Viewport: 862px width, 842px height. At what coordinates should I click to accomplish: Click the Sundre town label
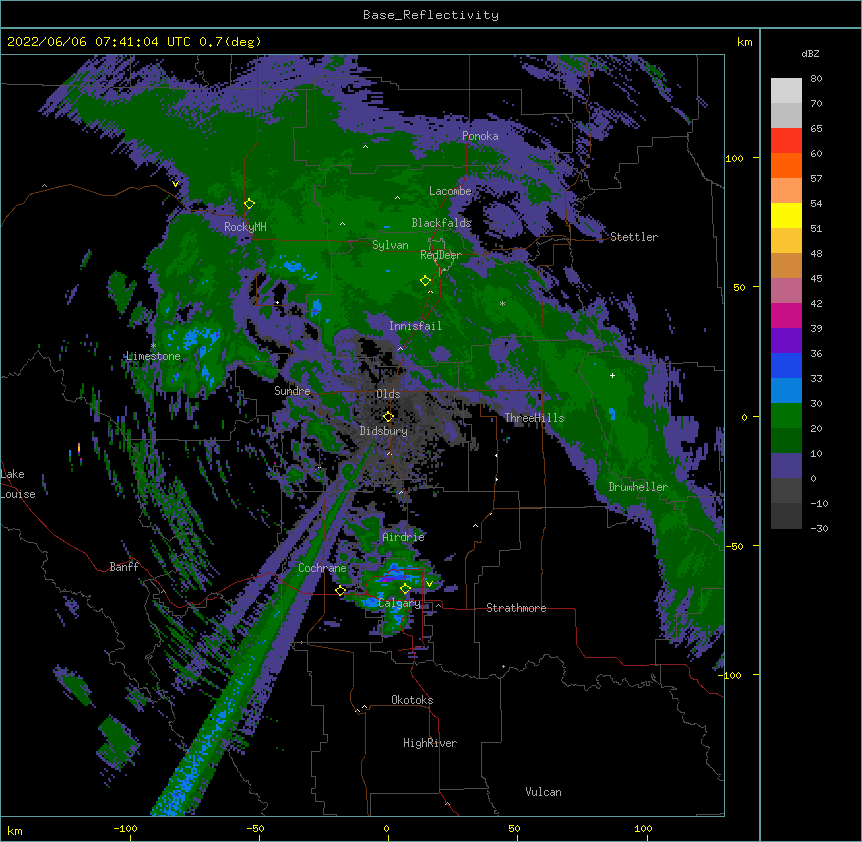292,391
